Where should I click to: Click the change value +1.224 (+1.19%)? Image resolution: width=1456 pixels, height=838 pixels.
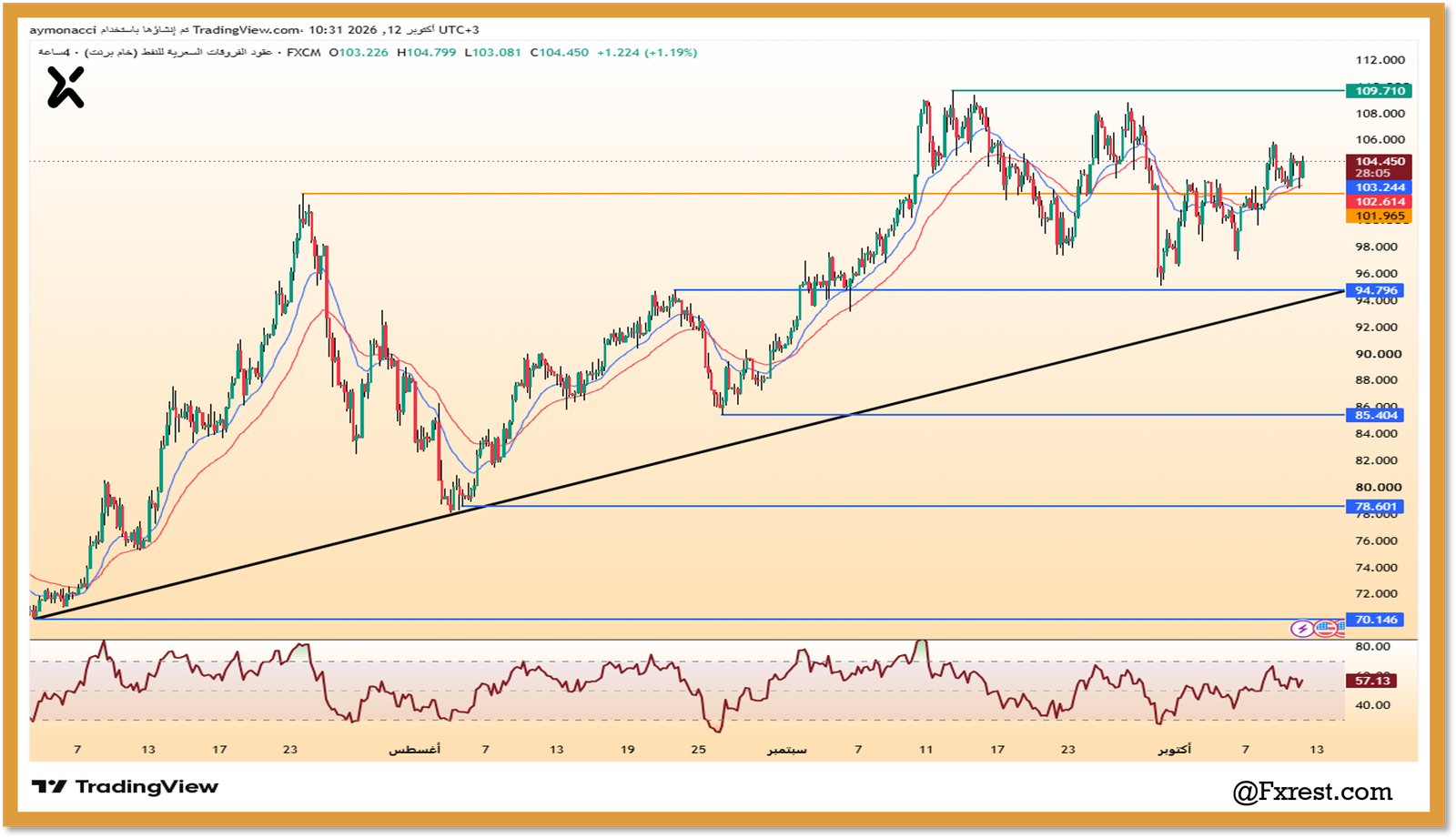click(647, 53)
